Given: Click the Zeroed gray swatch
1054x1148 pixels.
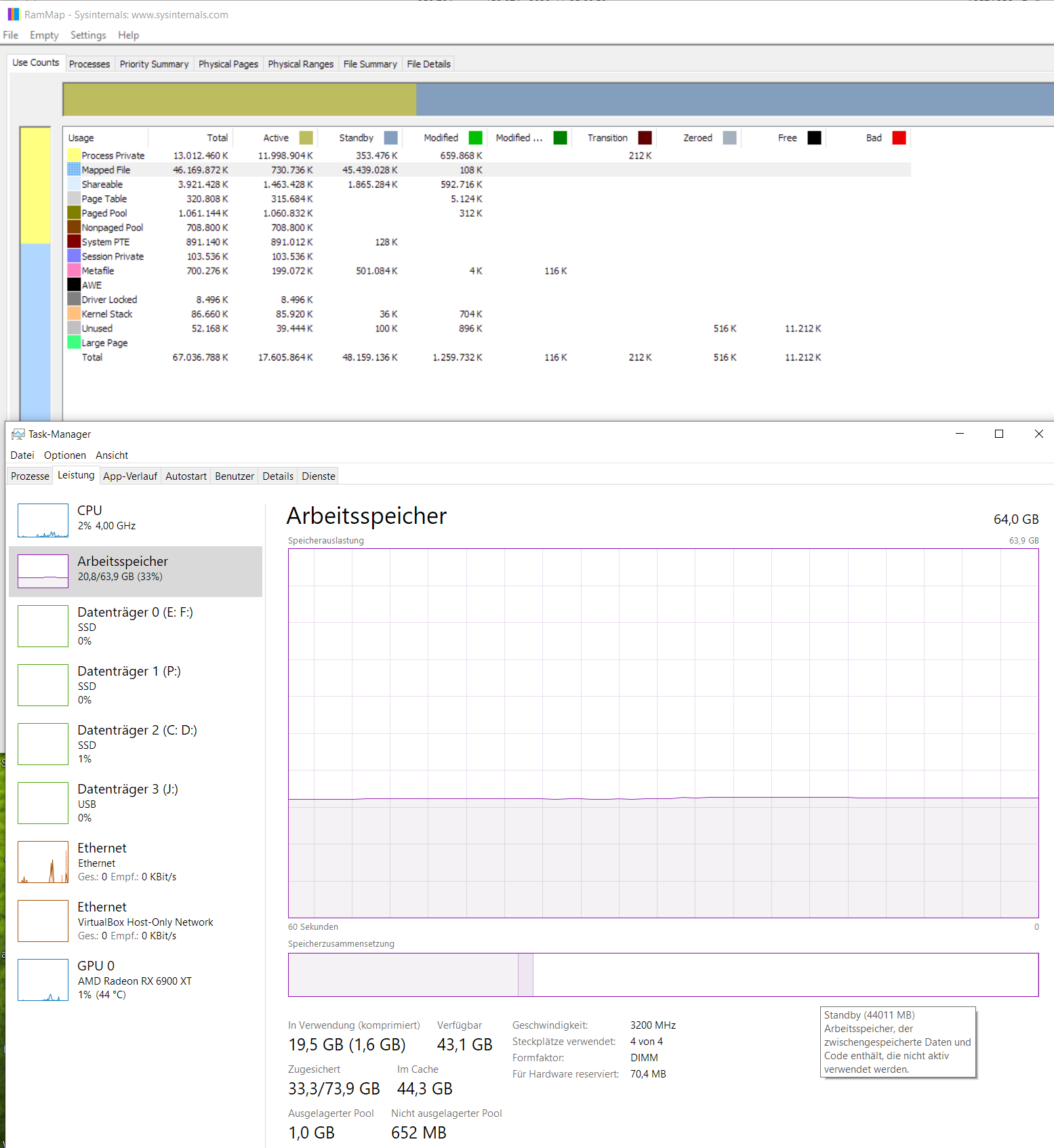Looking at the screenshot, I should tap(730, 138).
